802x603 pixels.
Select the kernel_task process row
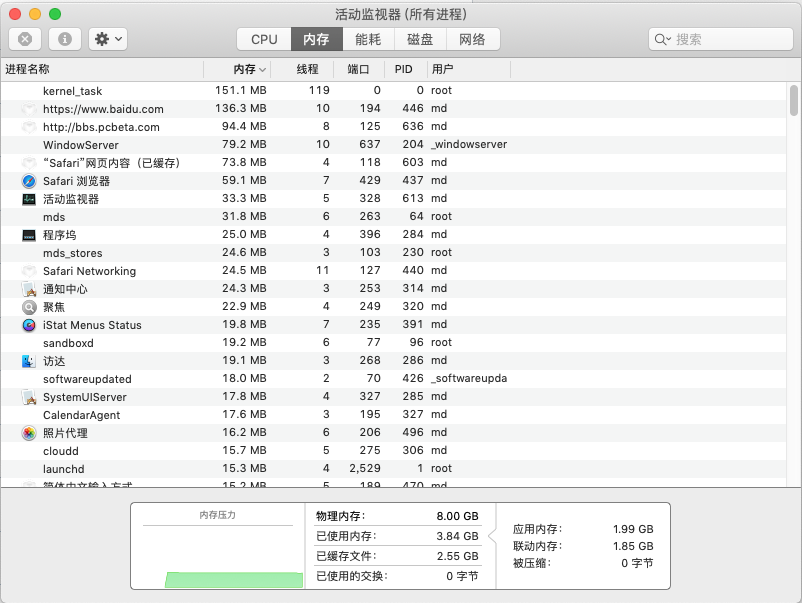click(300, 91)
